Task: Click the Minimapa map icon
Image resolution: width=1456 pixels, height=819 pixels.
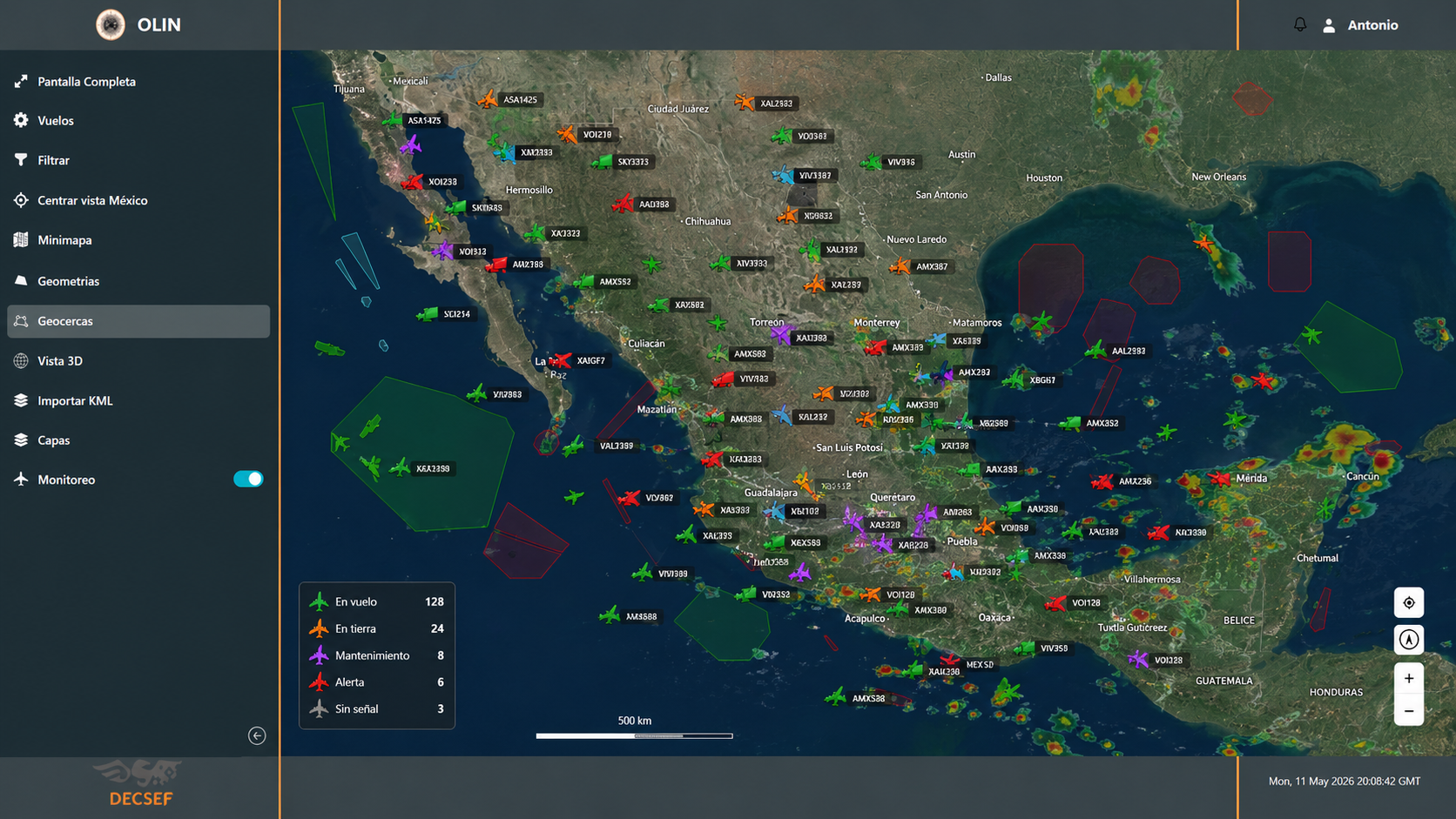Action: pyautogui.click(x=21, y=239)
